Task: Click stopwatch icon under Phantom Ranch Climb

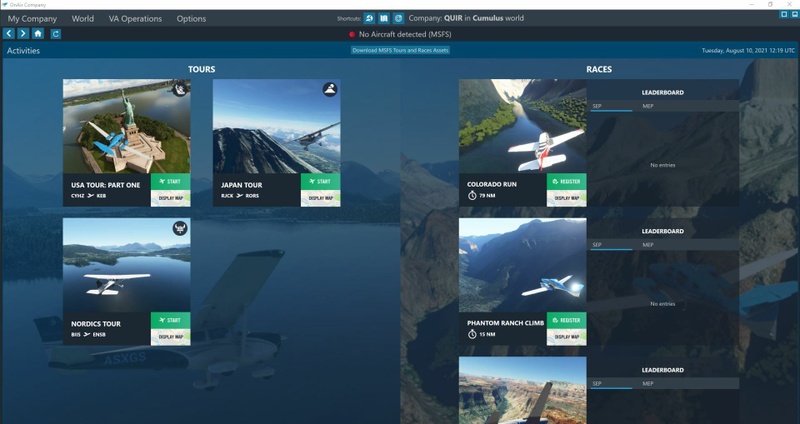Action: click(472, 334)
